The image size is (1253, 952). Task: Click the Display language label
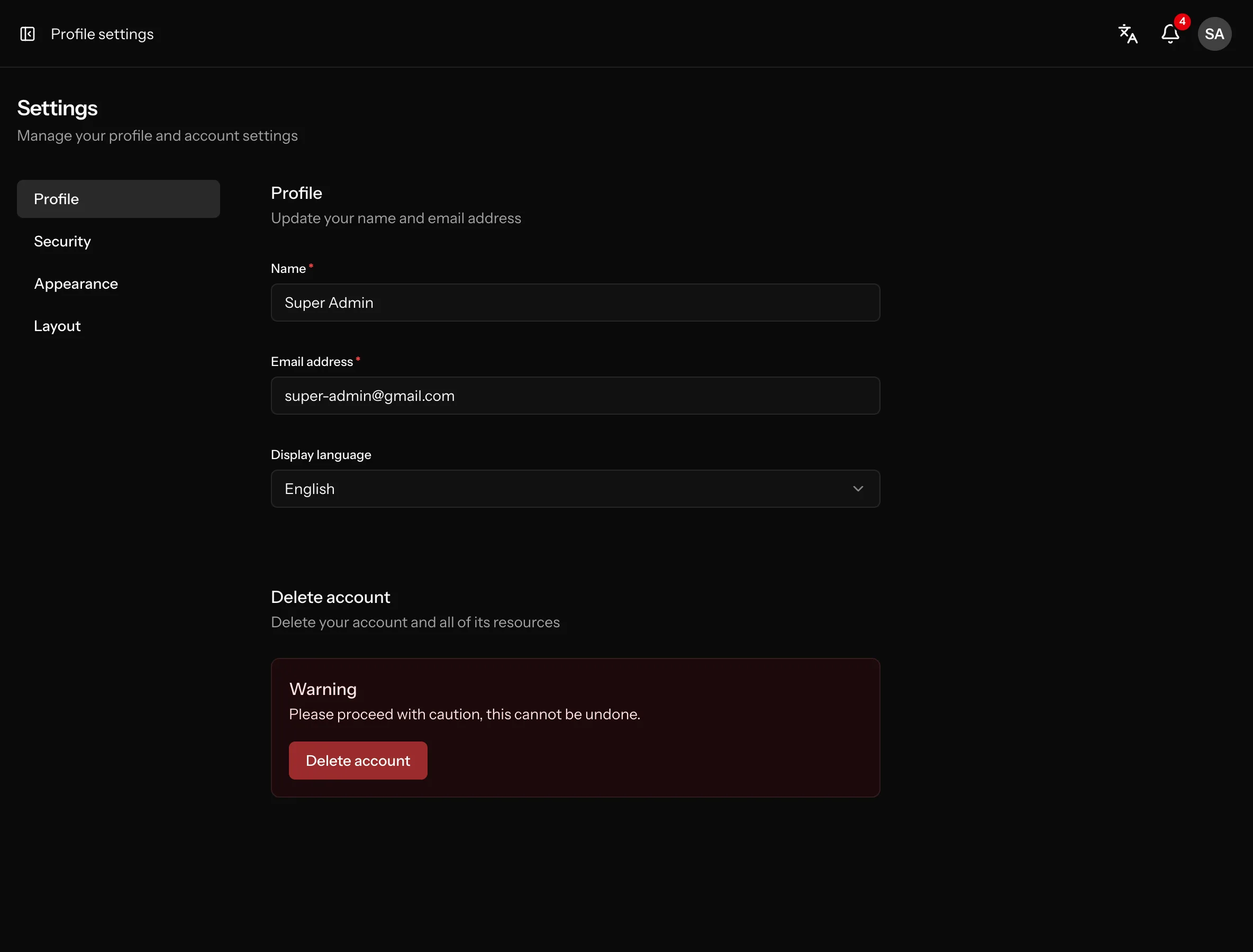pyautogui.click(x=321, y=455)
